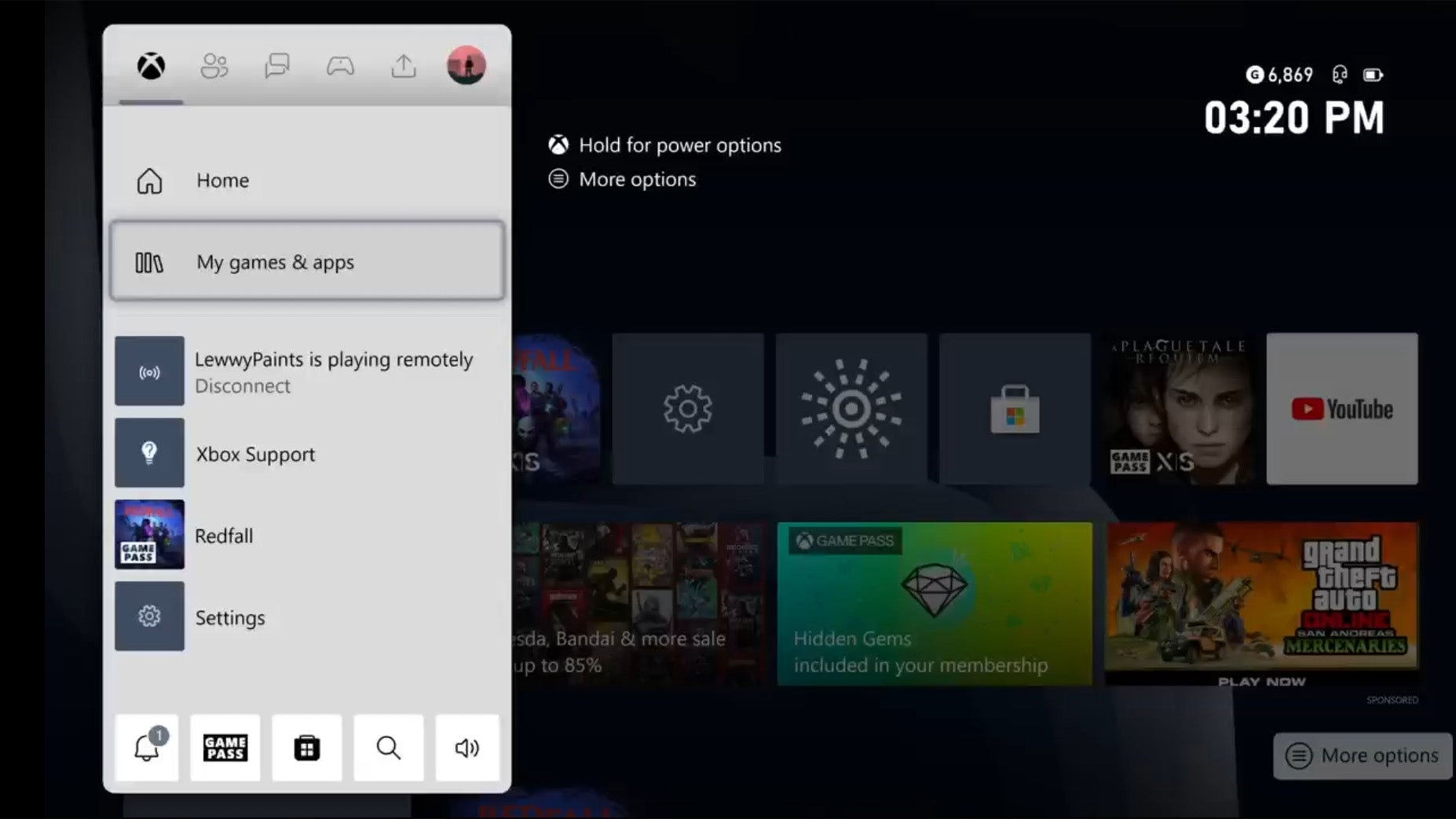This screenshot has width=1456, height=819.
Task: Open the Microsoft Store tile on dashboard
Action: [x=1015, y=408]
